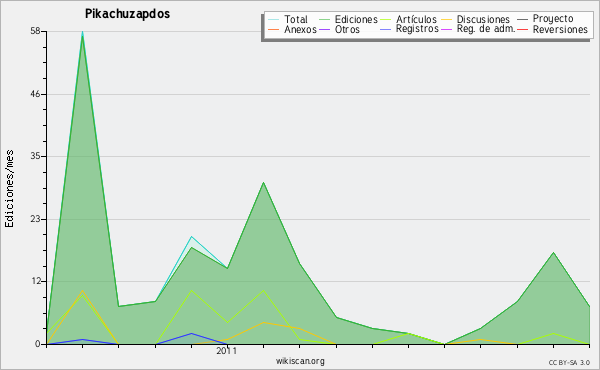The width and height of the screenshot is (600, 370).
Task: Click the 0 y-axis value
Action: [x=38, y=344]
